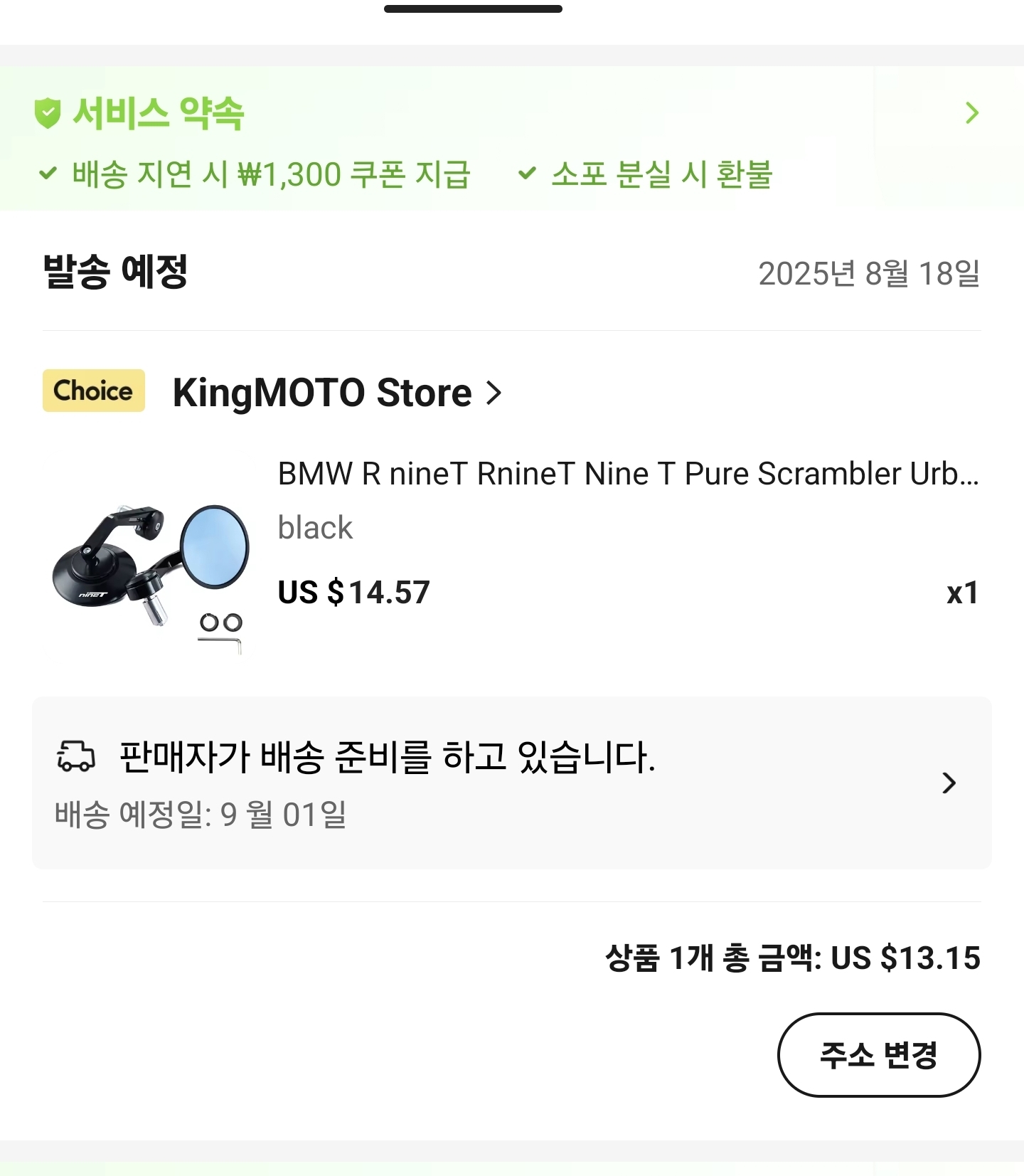Tap the delivery truck icon

click(75, 756)
